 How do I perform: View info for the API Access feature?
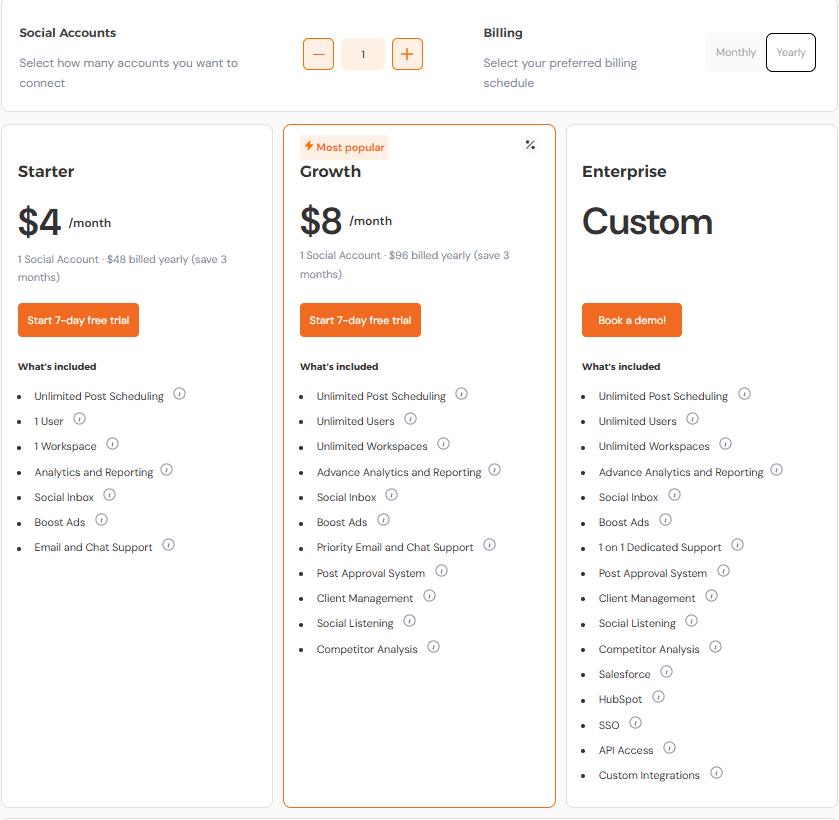tap(668, 748)
